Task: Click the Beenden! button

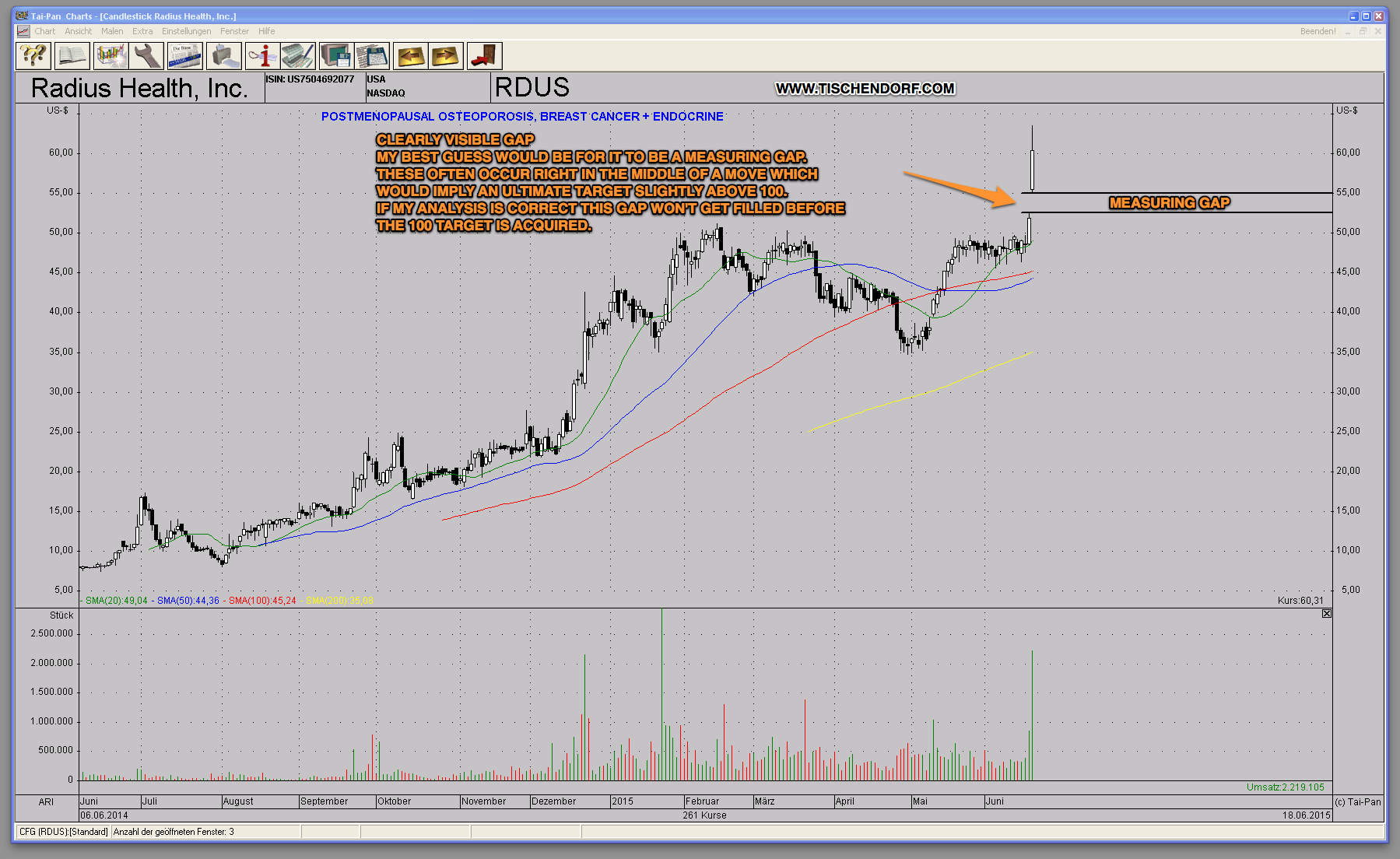Action: pos(1318,31)
